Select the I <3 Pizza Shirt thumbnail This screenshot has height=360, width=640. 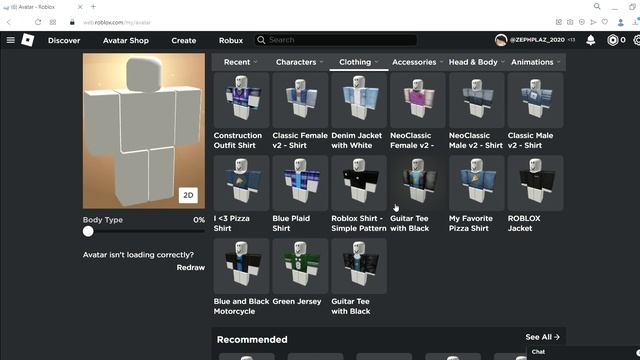[241, 183]
